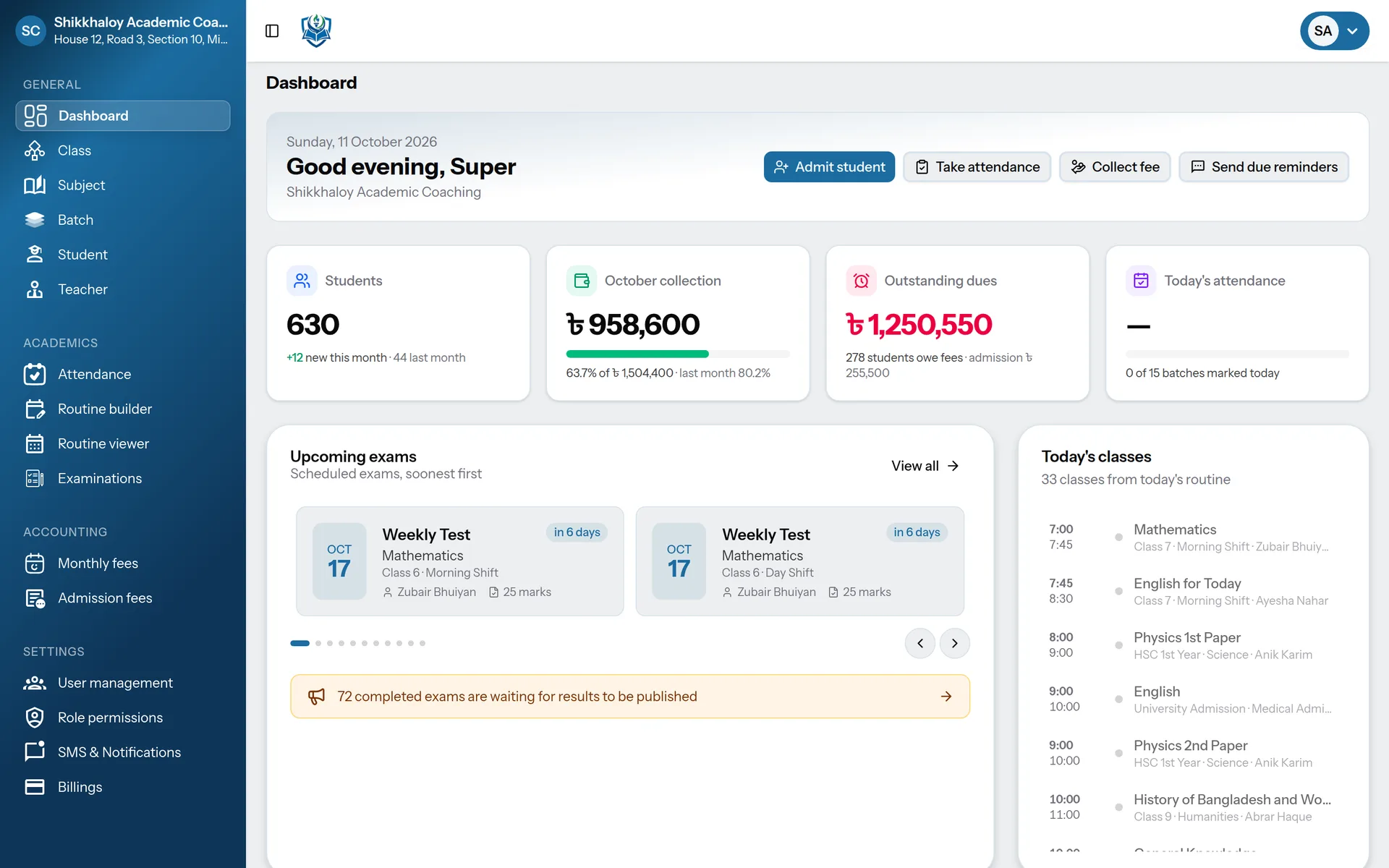Click the Role permissions shield icon
This screenshot has width=1389, height=868.
tap(35, 718)
